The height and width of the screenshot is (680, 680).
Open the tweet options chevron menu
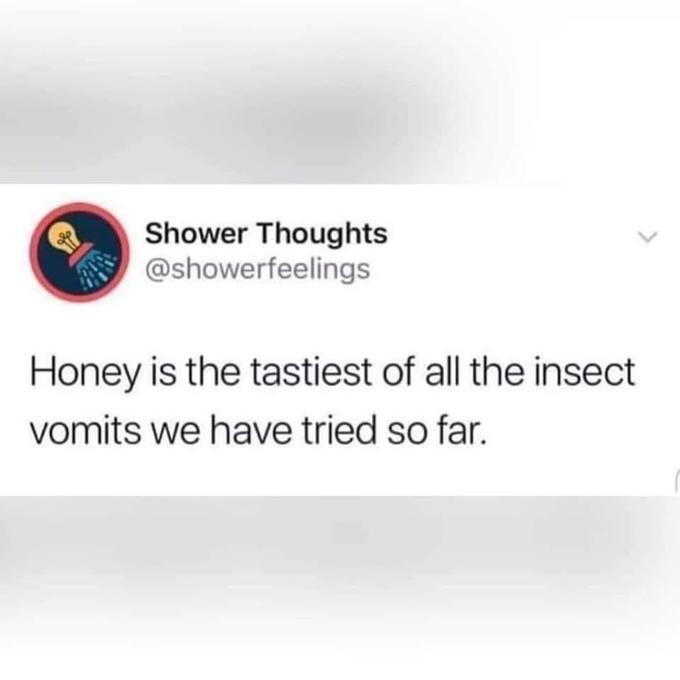click(x=647, y=237)
